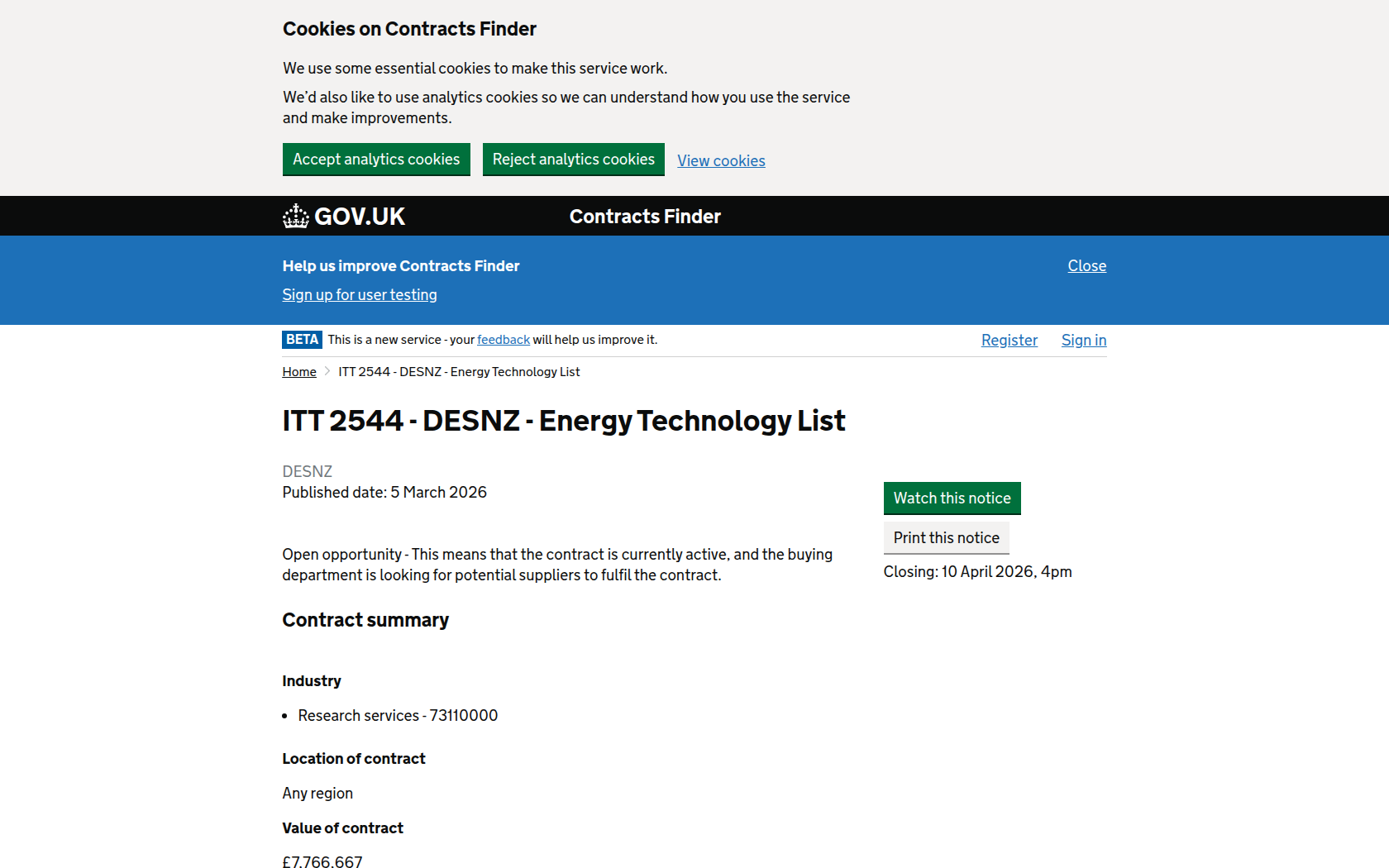Open the View cookies link

click(721, 161)
